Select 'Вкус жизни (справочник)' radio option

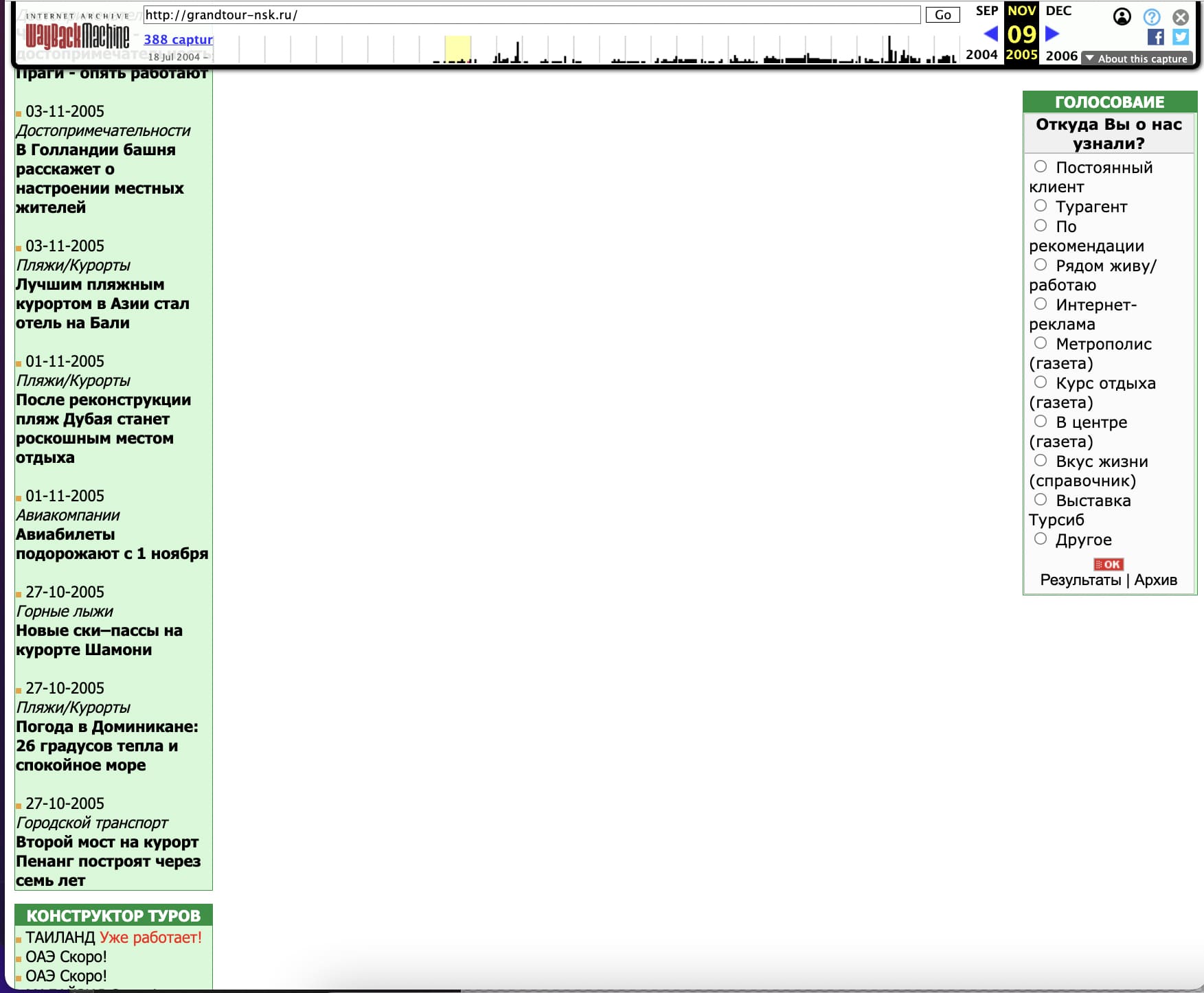[x=1041, y=460]
